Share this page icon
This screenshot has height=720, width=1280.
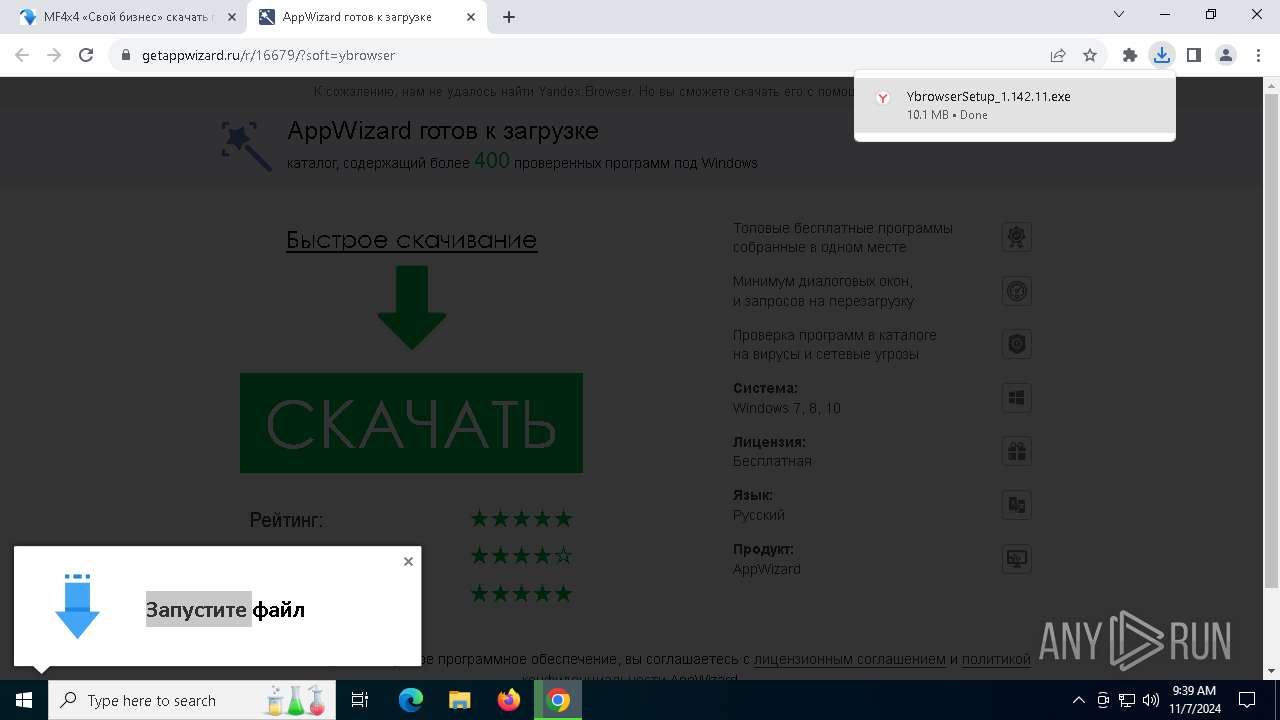[1058, 55]
